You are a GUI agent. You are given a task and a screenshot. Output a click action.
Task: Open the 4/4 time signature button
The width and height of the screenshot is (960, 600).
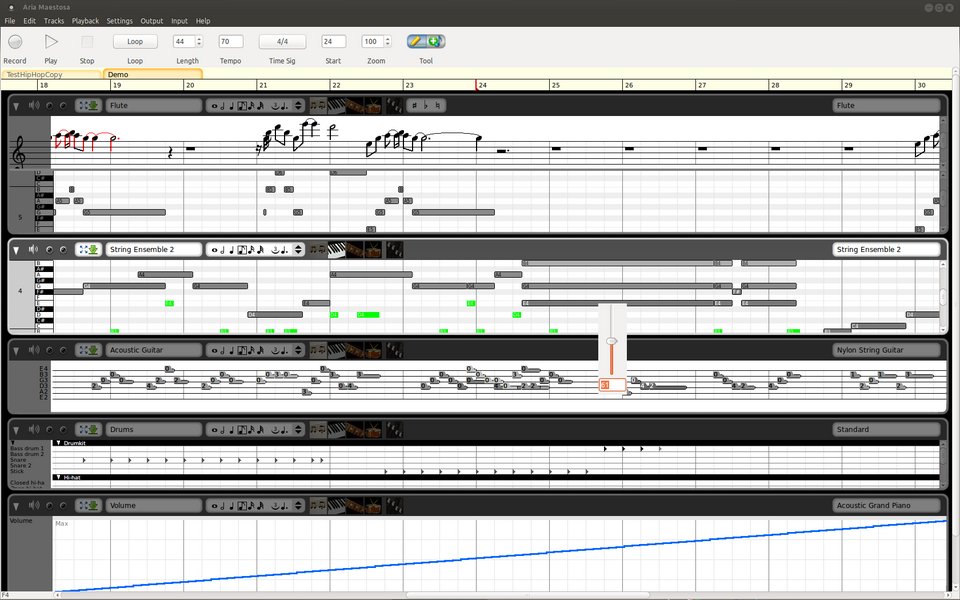point(282,42)
